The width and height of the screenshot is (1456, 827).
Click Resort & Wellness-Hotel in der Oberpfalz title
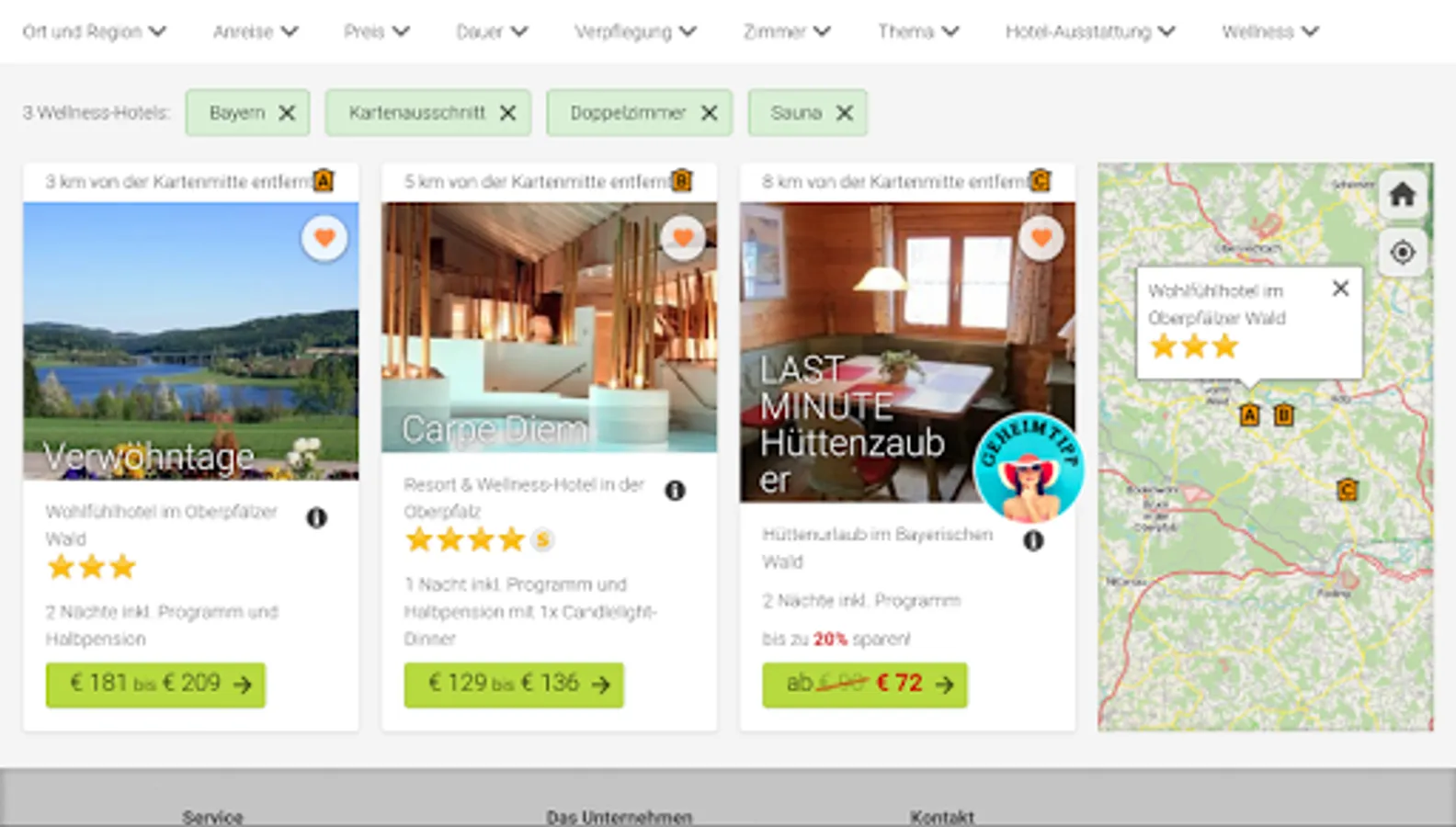(x=524, y=498)
